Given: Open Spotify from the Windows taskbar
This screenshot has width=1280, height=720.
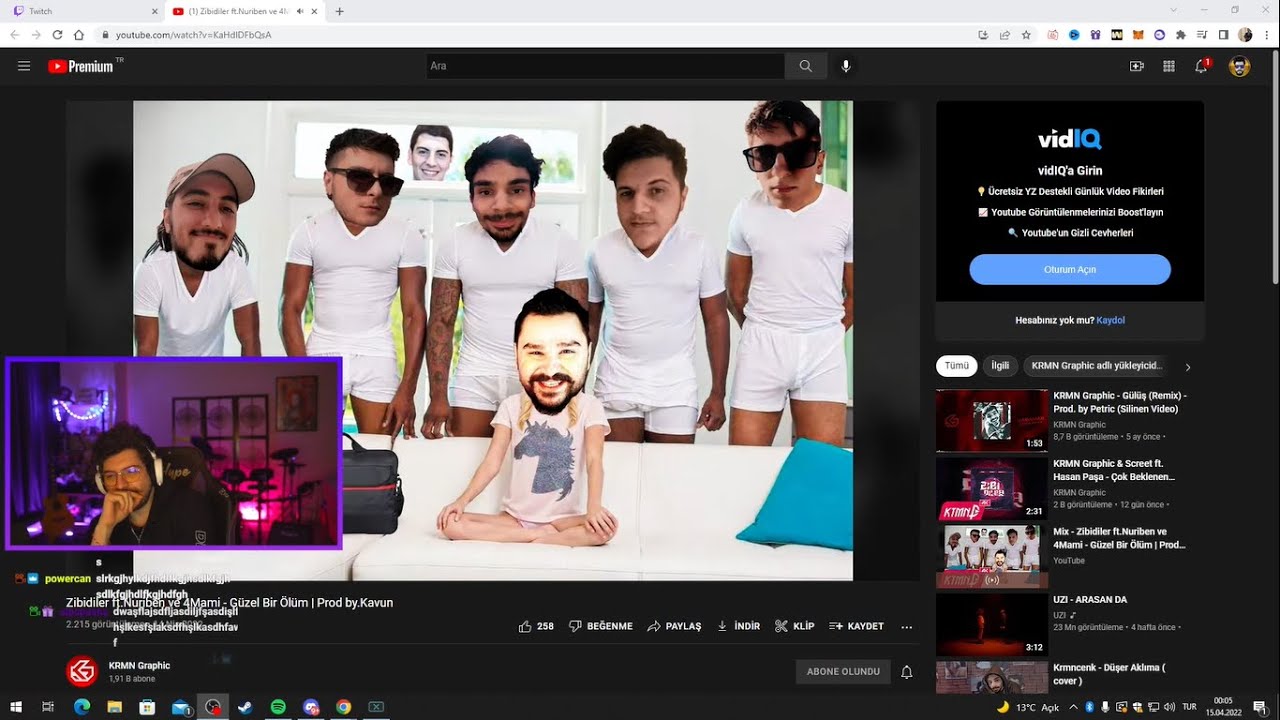Looking at the screenshot, I should 278,707.
